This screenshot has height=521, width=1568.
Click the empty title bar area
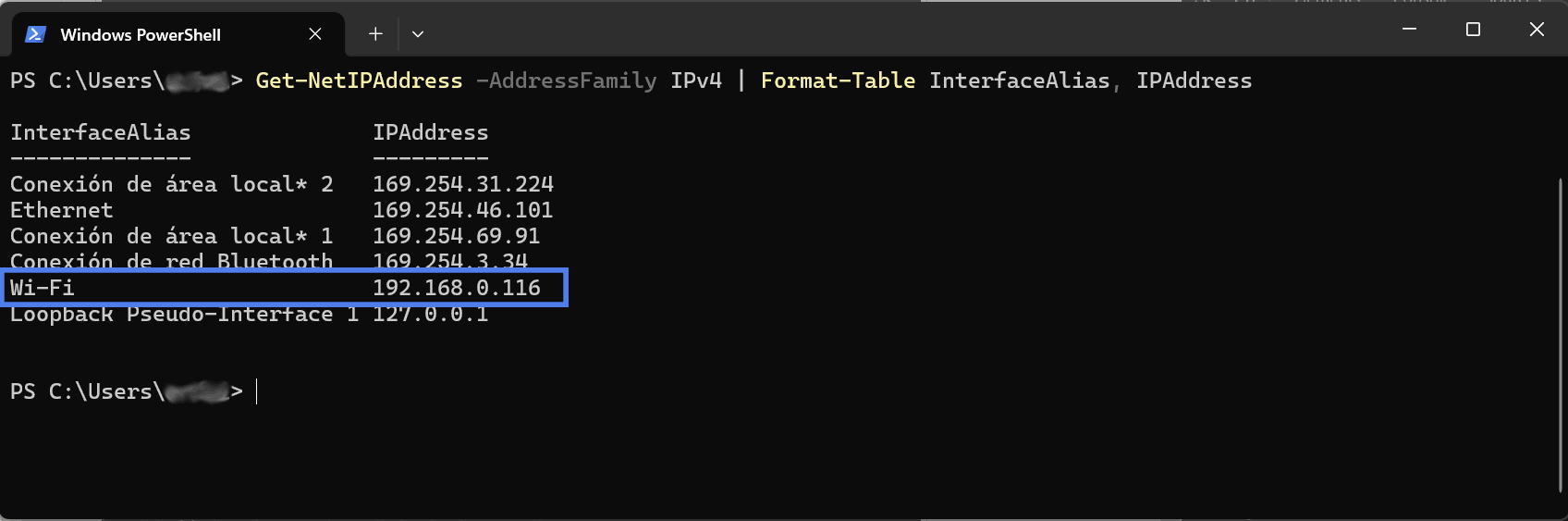906,30
